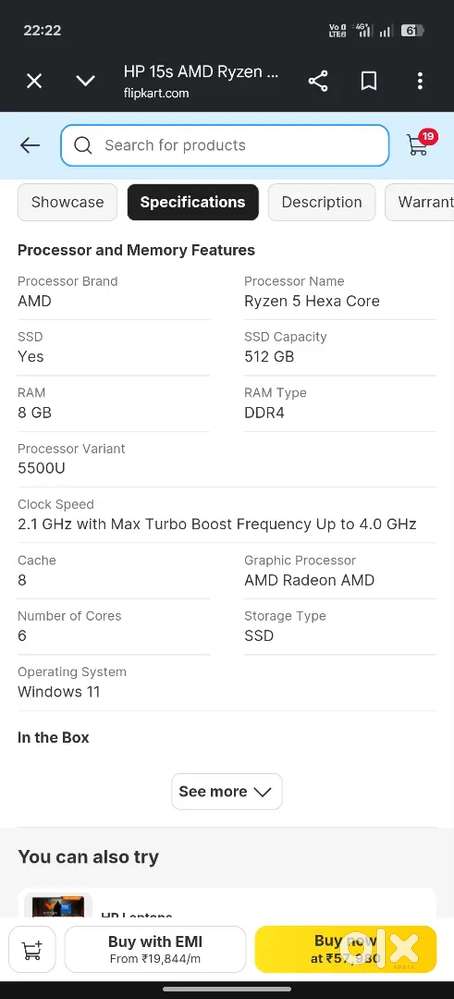Close the browser tab with X icon

point(34,81)
